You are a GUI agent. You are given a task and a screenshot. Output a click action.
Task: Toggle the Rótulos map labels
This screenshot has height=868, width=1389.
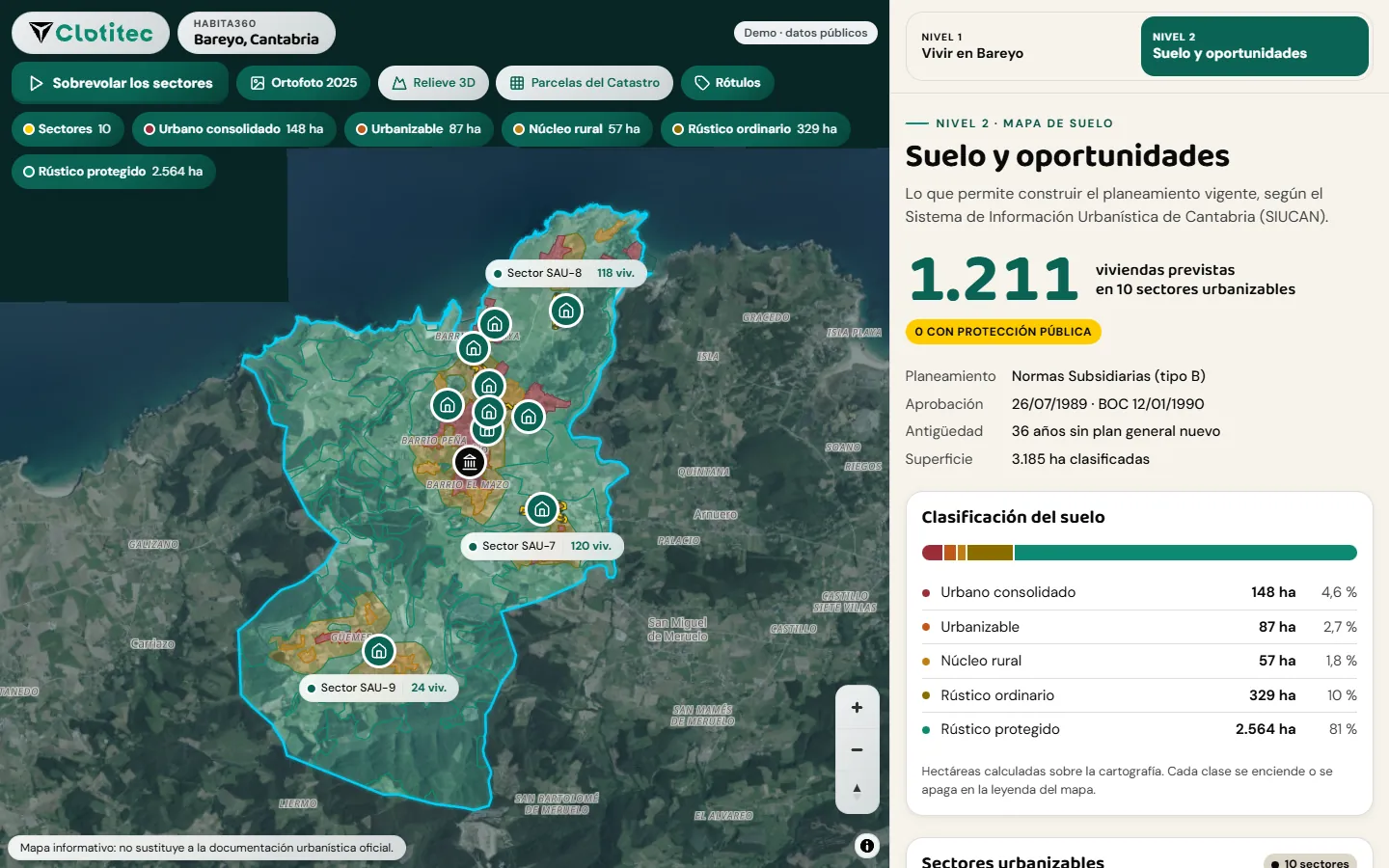[x=727, y=83]
